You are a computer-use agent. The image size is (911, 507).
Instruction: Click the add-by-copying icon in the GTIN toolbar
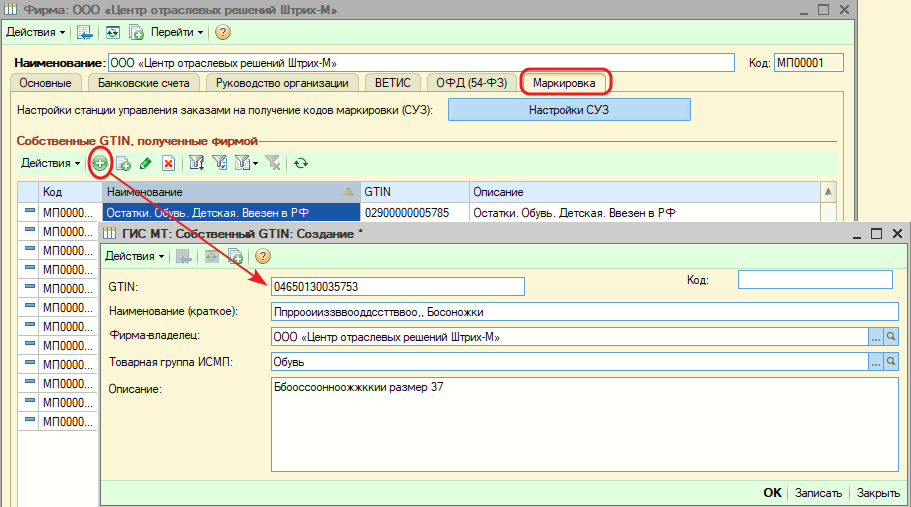(123, 164)
